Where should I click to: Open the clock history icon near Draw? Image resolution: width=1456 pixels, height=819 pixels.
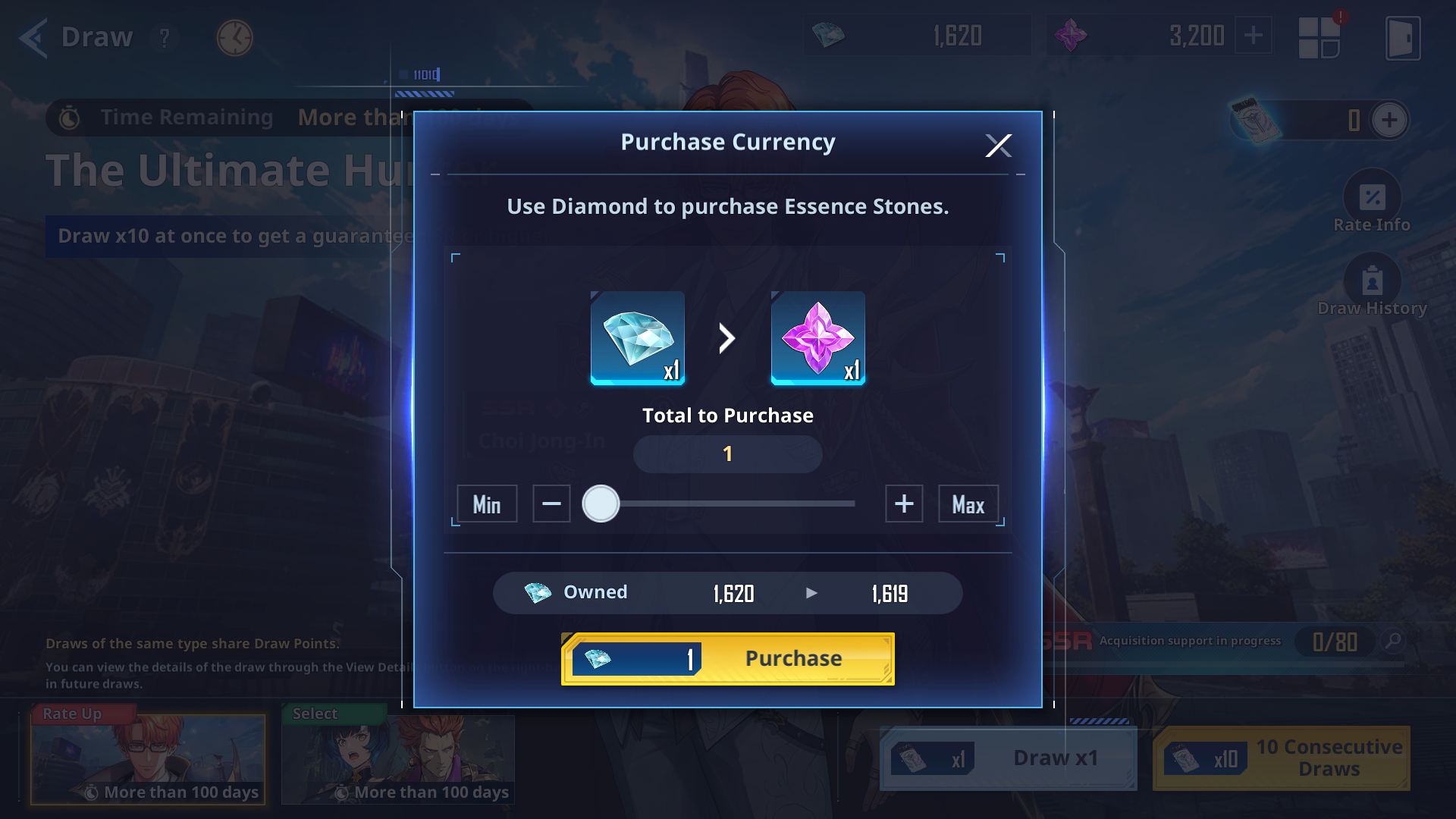234,37
